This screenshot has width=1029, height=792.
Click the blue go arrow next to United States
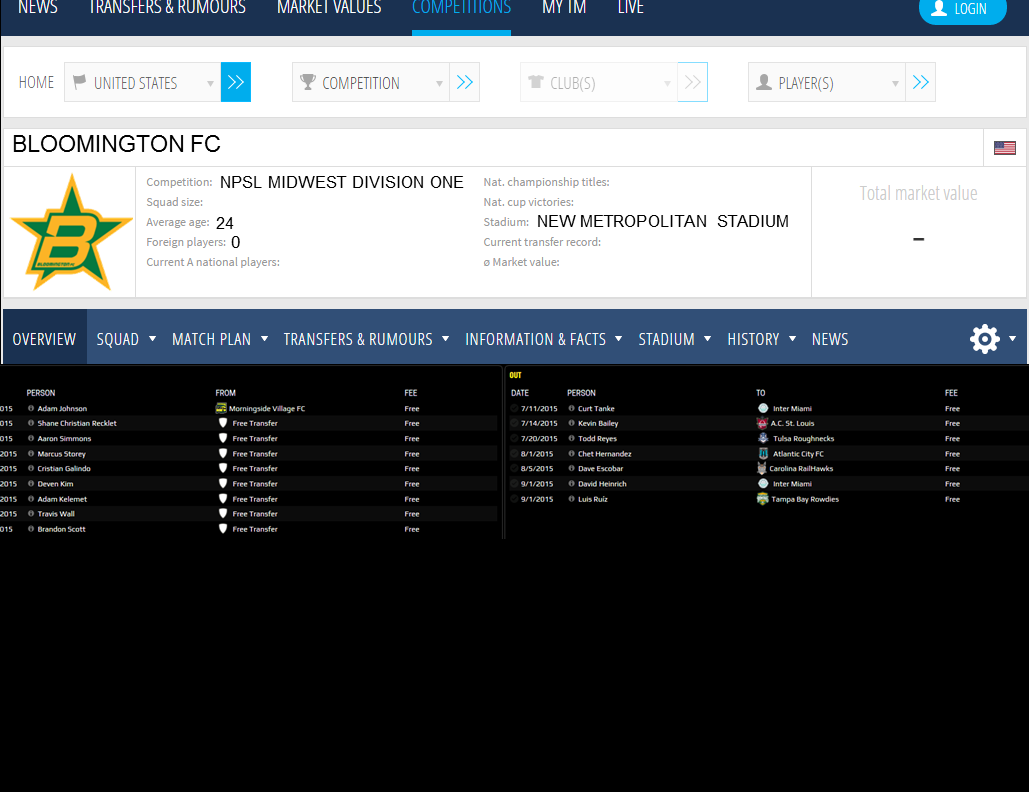236,82
